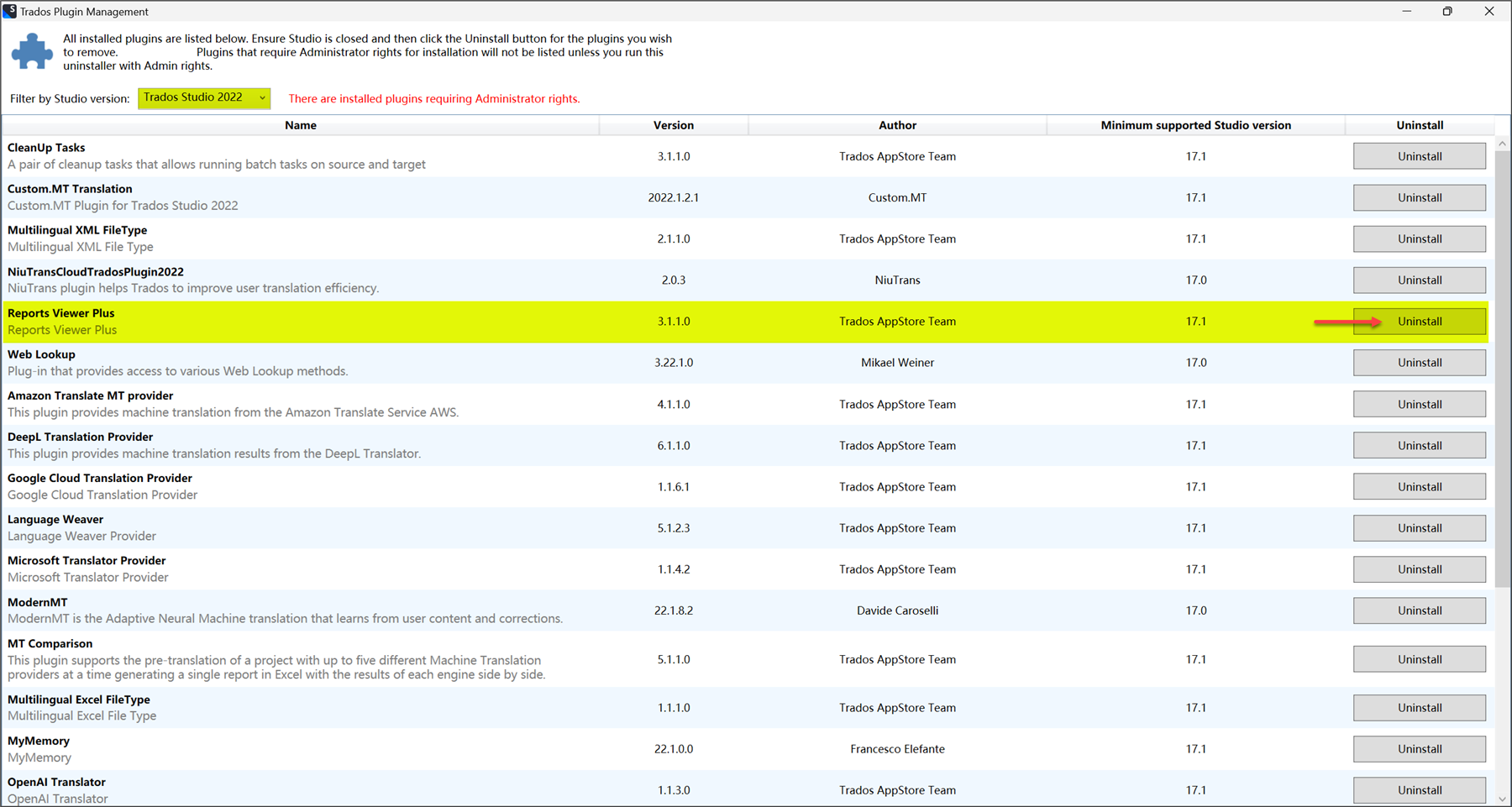Click Minimum supported Studio version header
The height and width of the screenshot is (807, 1512).
tap(1195, 125)
